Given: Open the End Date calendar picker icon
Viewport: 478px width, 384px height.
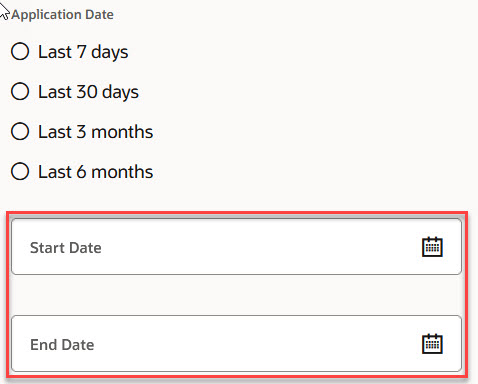Looking at the screenshot, I should tap(432, 344).
